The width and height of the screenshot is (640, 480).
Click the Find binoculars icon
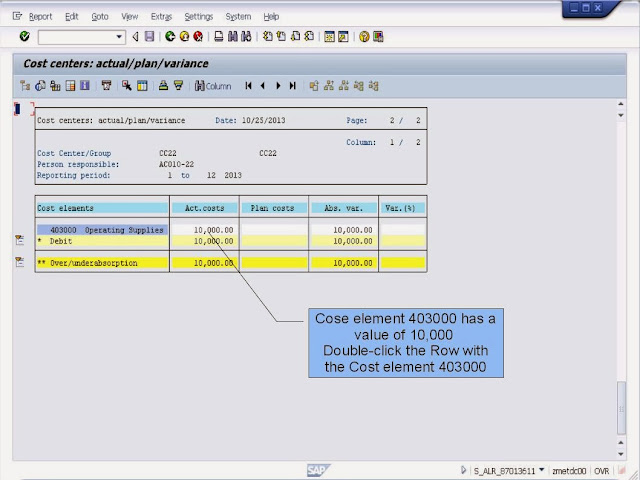[233, 37]
